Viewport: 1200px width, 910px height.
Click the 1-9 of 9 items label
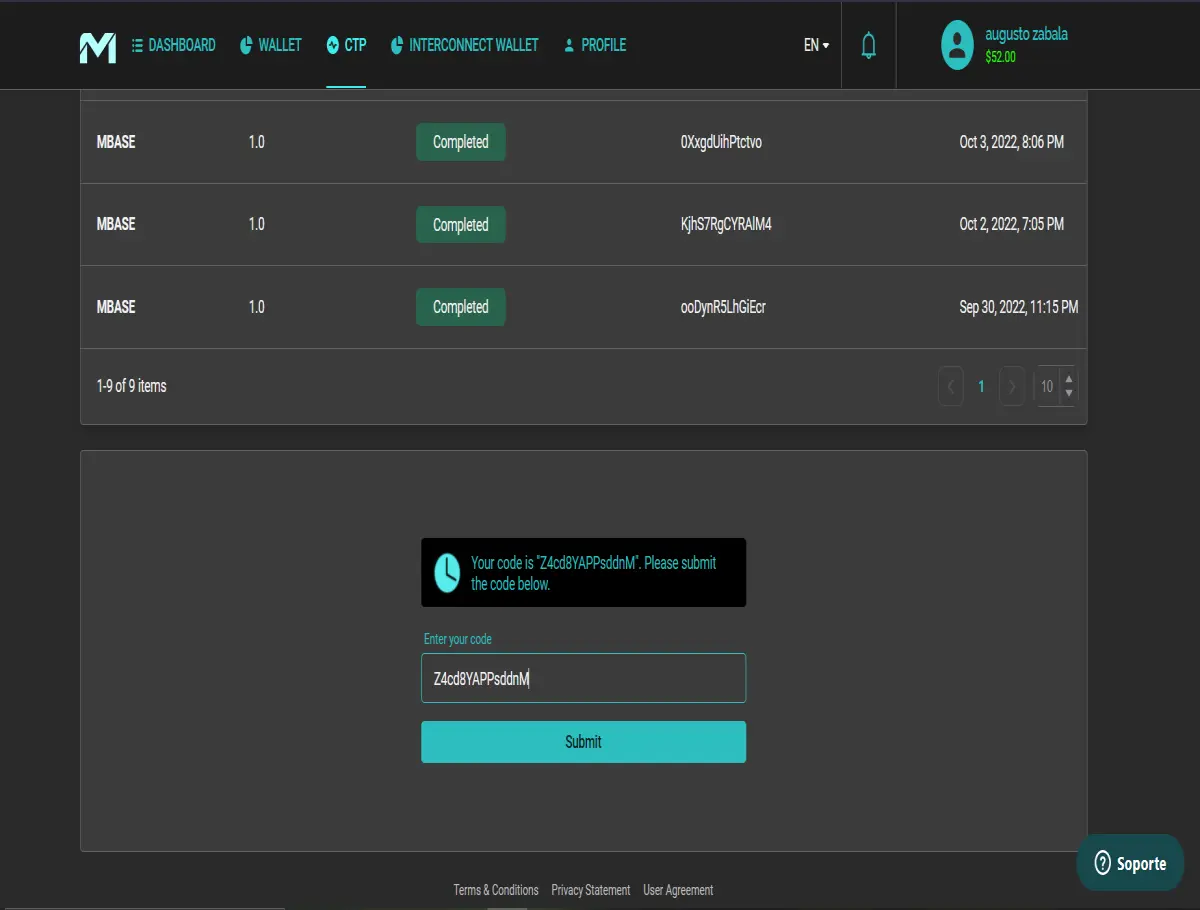[132, 386]
